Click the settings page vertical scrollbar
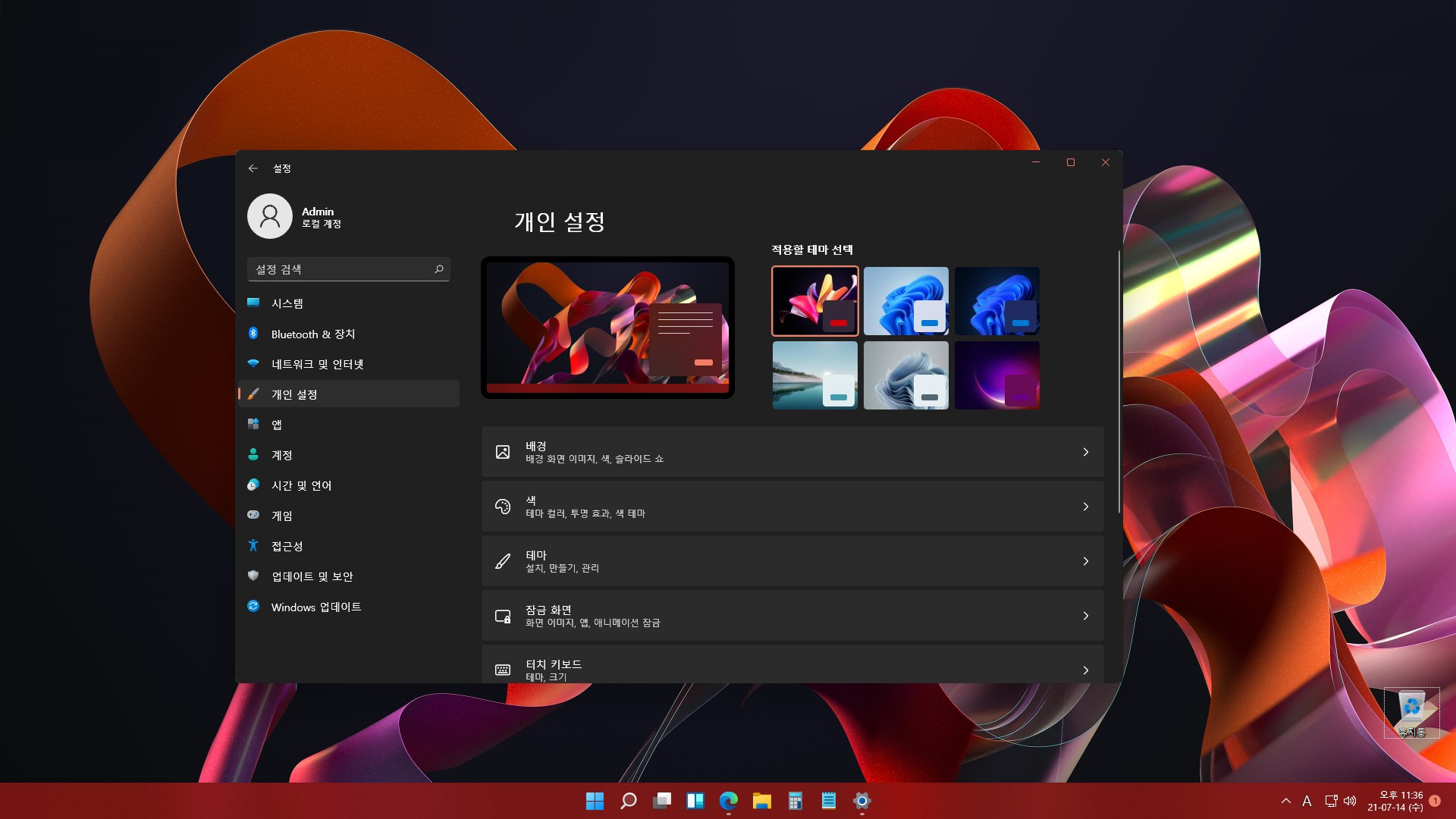Screen dimensions: 1456x819 (1119, 383)
